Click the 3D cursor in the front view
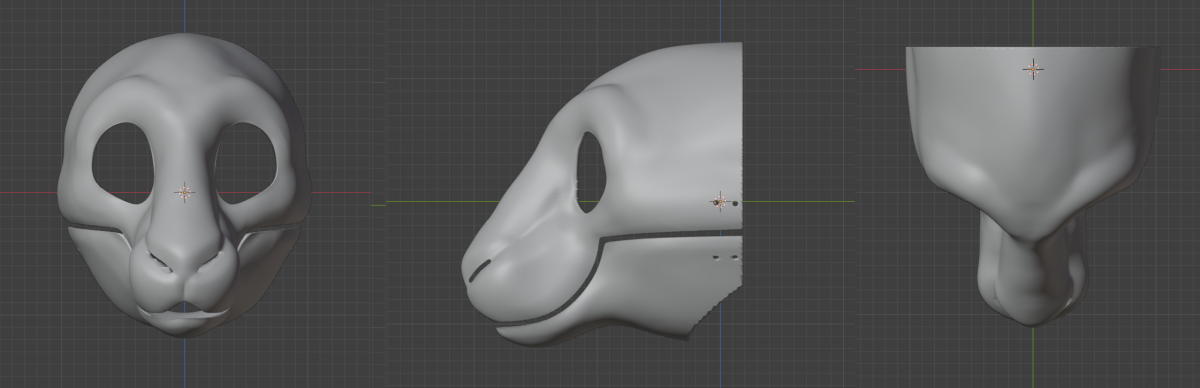Viewport: 1200px width, 388px height. click(185, 192)
